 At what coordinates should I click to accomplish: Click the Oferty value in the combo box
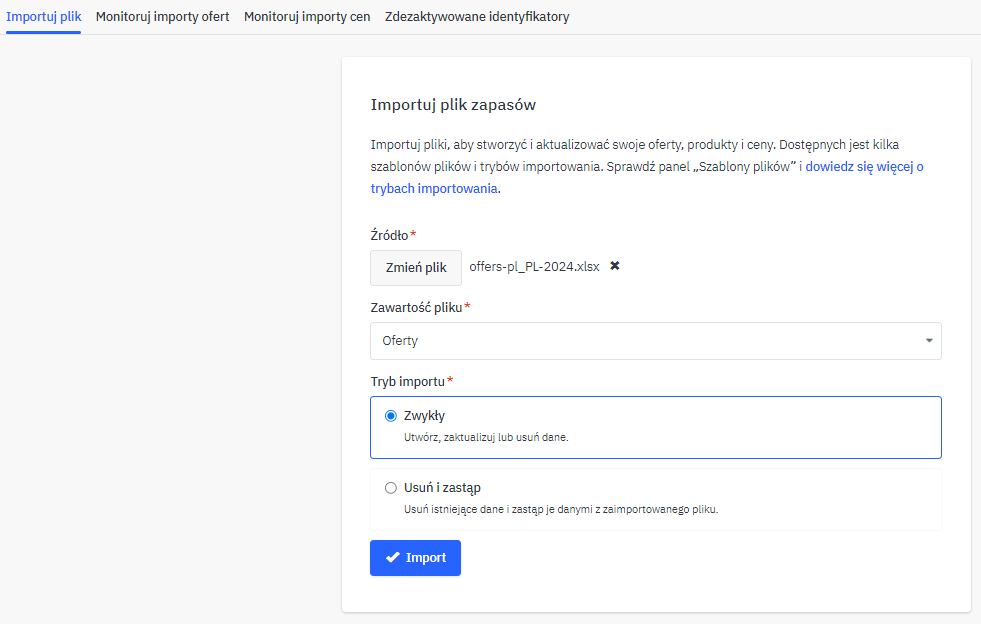coord(400,341)
